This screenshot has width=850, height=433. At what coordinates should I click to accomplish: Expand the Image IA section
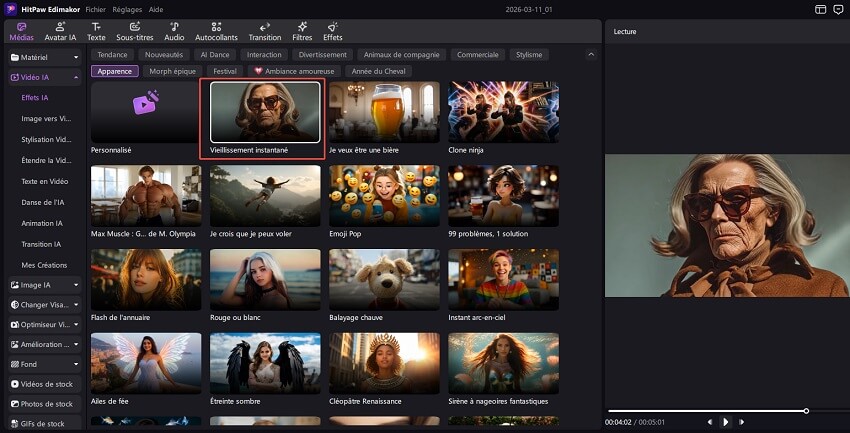tap(45, 285)
